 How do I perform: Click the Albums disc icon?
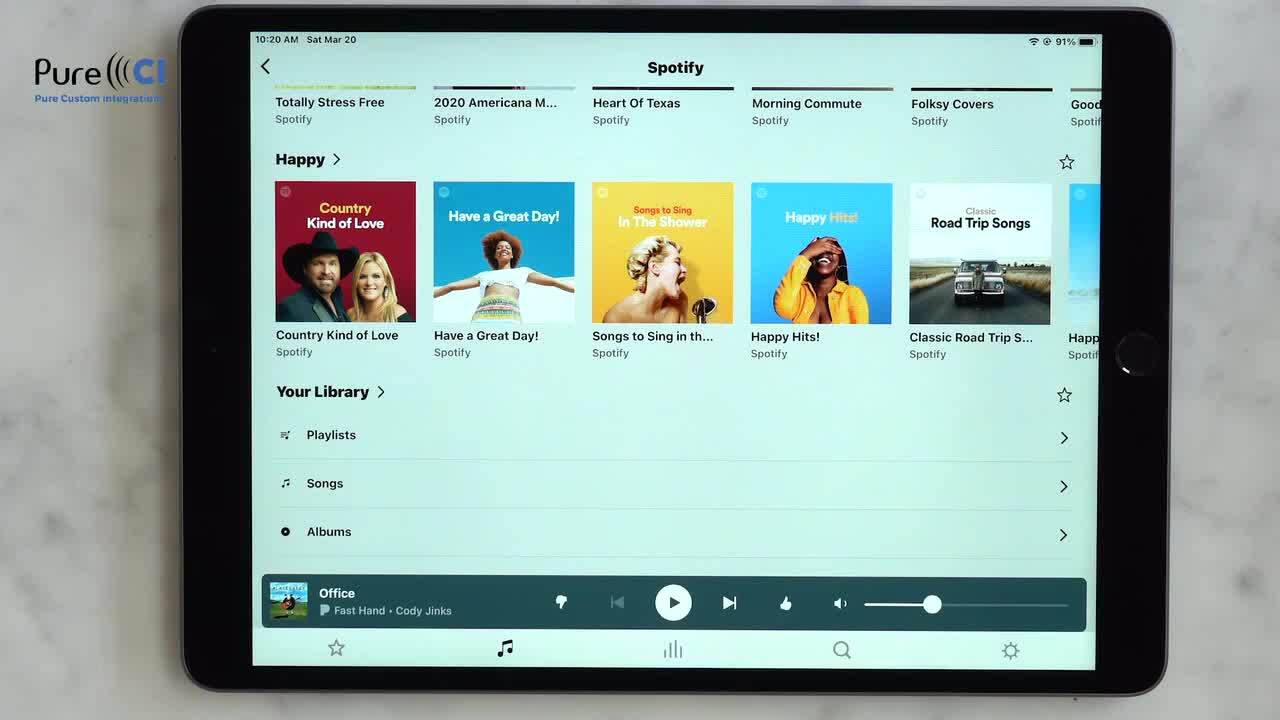click(x=285, y=532)
